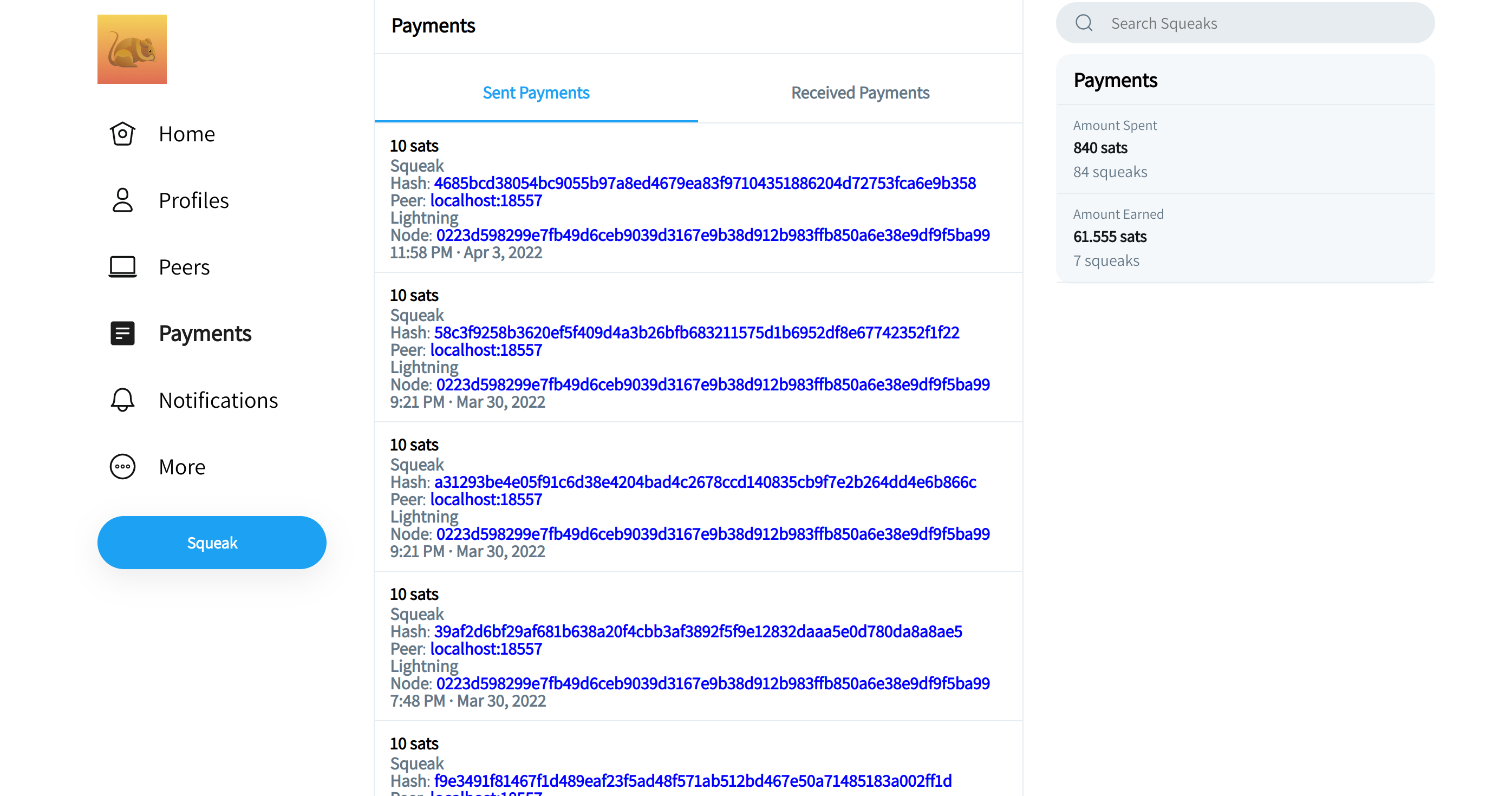Viewport: 1512px width, 796px height.
Task: Open squeak hash starting a31293be4e05
Action: click(x=705, y=482)
